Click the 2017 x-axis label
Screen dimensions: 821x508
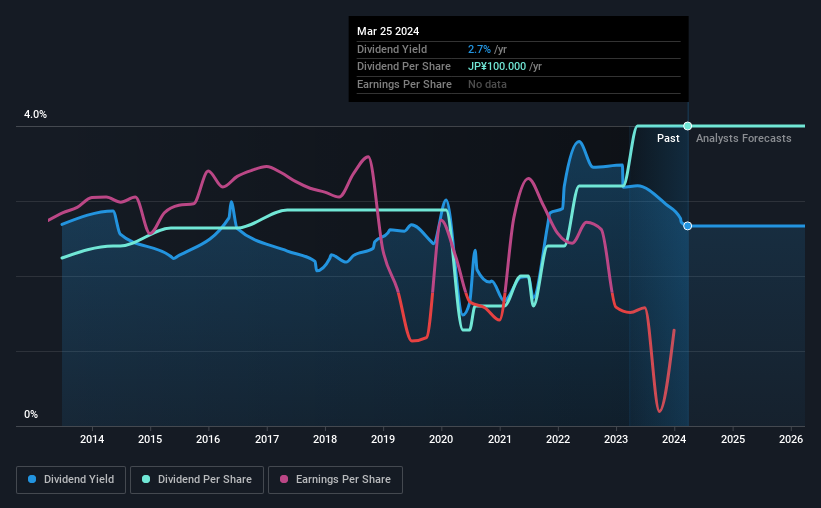[x=267, y=439]
